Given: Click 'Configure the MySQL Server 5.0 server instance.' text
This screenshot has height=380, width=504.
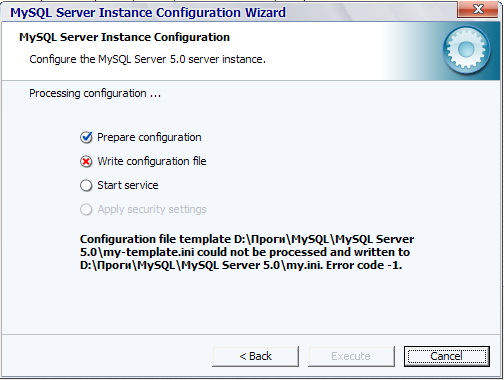Looking at the screenshot, I should pos(147,59).
